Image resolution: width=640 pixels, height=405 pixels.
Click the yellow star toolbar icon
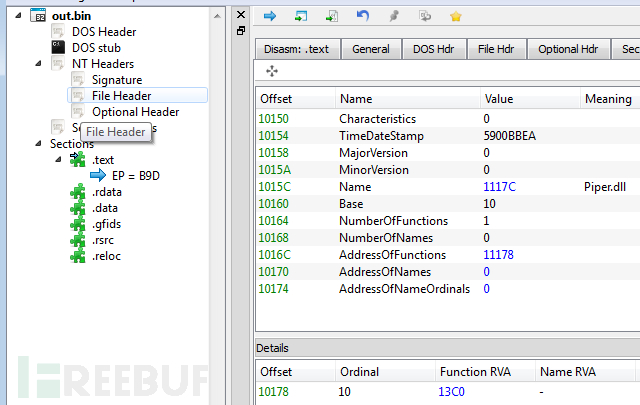[456, 16]
